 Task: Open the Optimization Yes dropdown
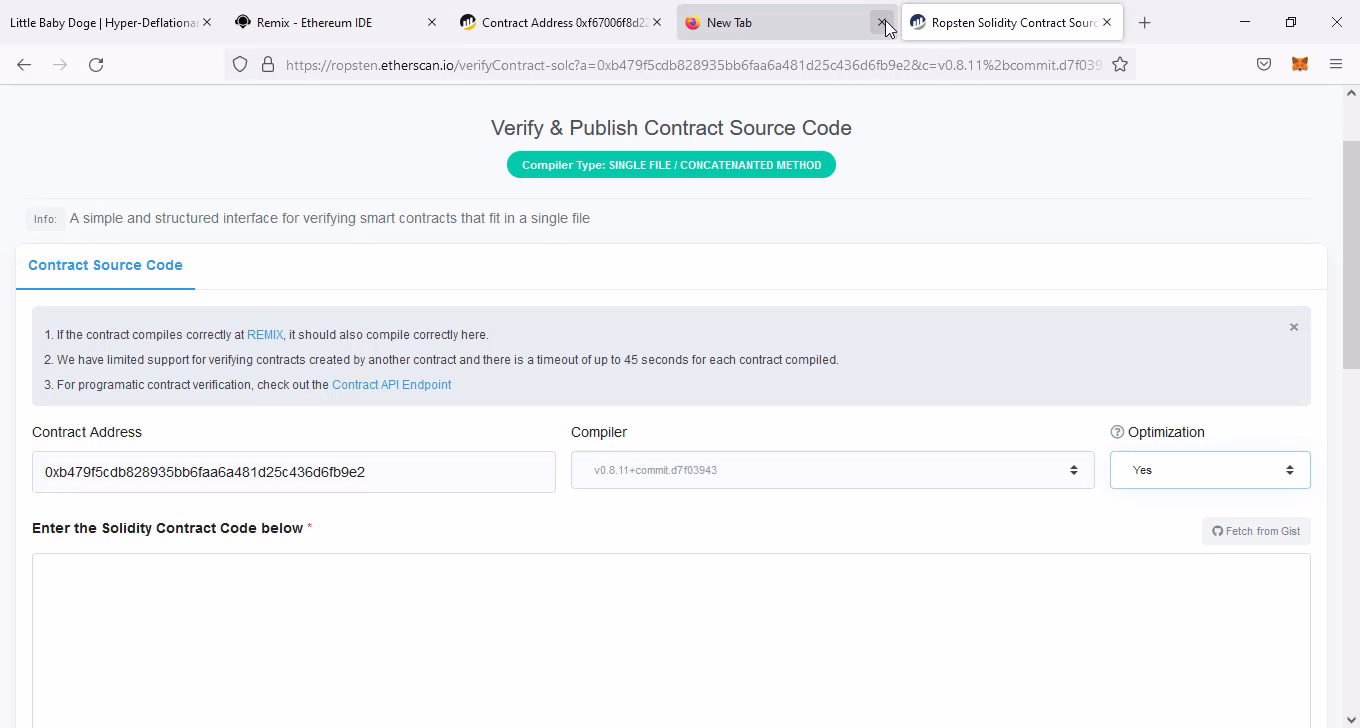pyautogui.click(x=1209, y=470)
